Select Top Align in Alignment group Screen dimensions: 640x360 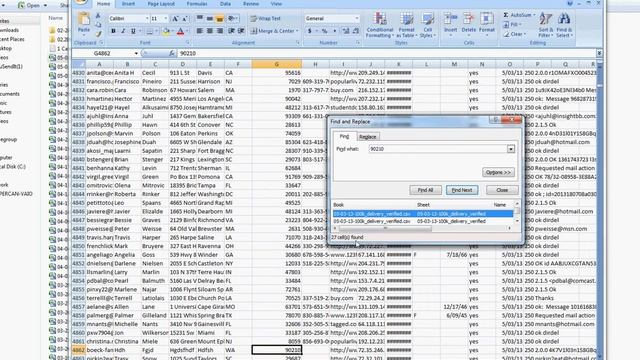coord(200,18)
